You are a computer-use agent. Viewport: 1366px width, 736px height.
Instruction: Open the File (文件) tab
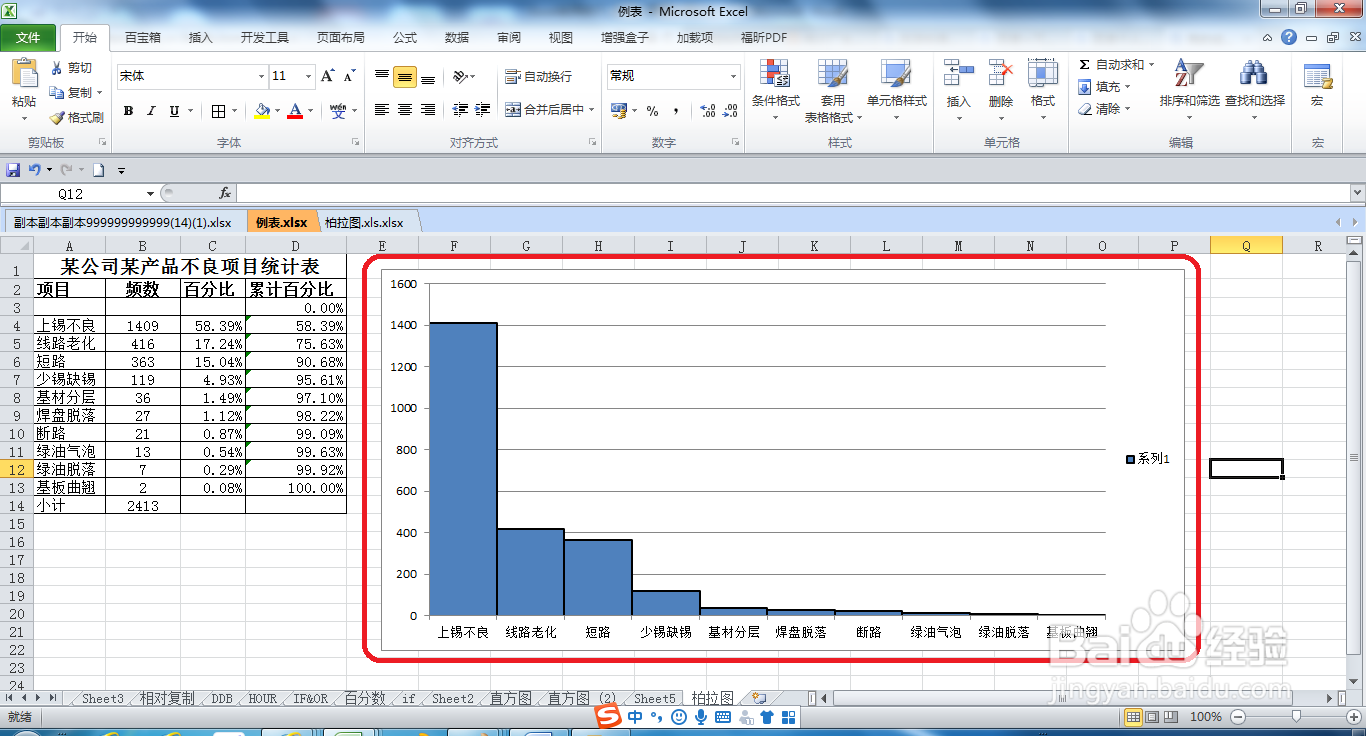(x=29, y=38)
